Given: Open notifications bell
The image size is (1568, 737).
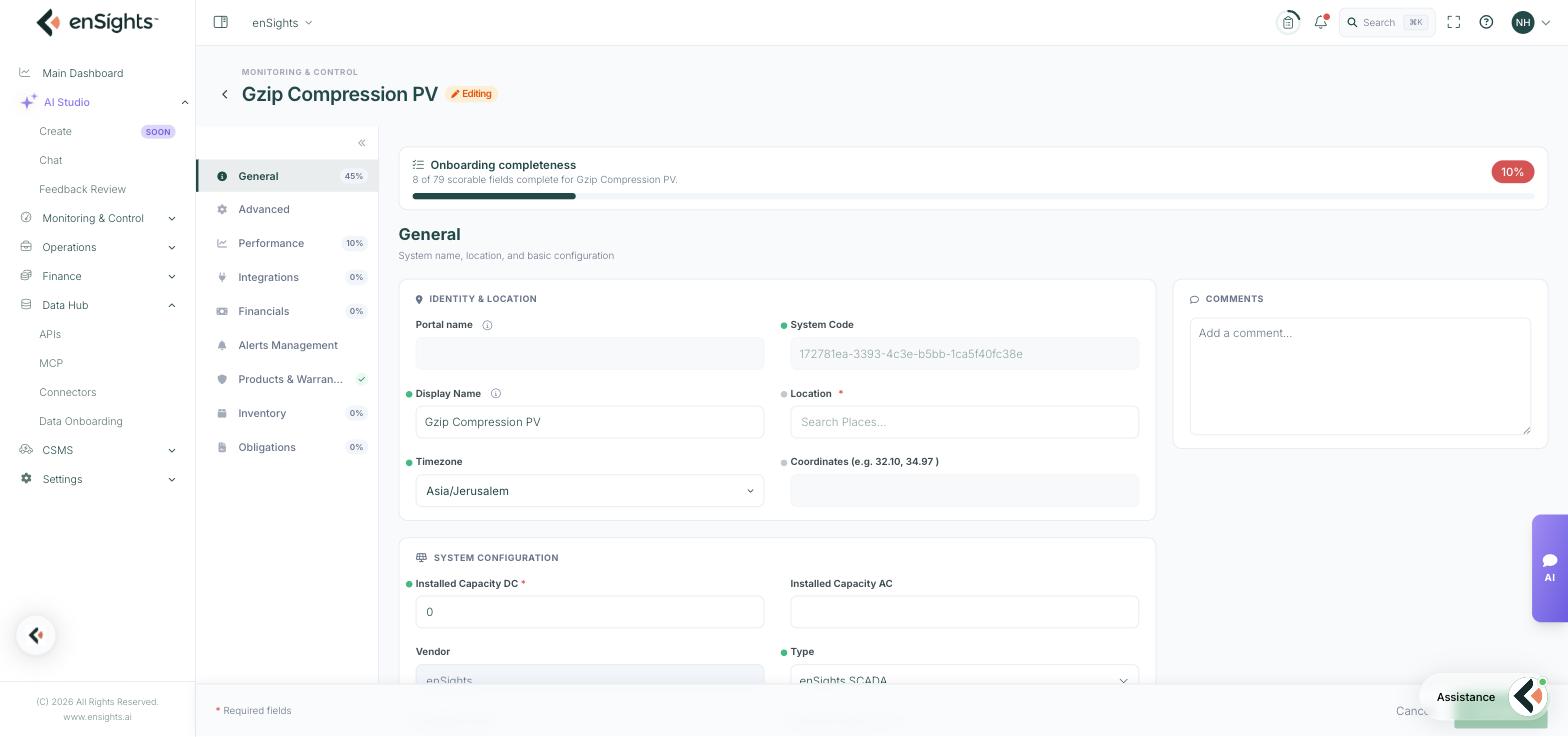Looking at the screenshot, I should pos(1321,22).
